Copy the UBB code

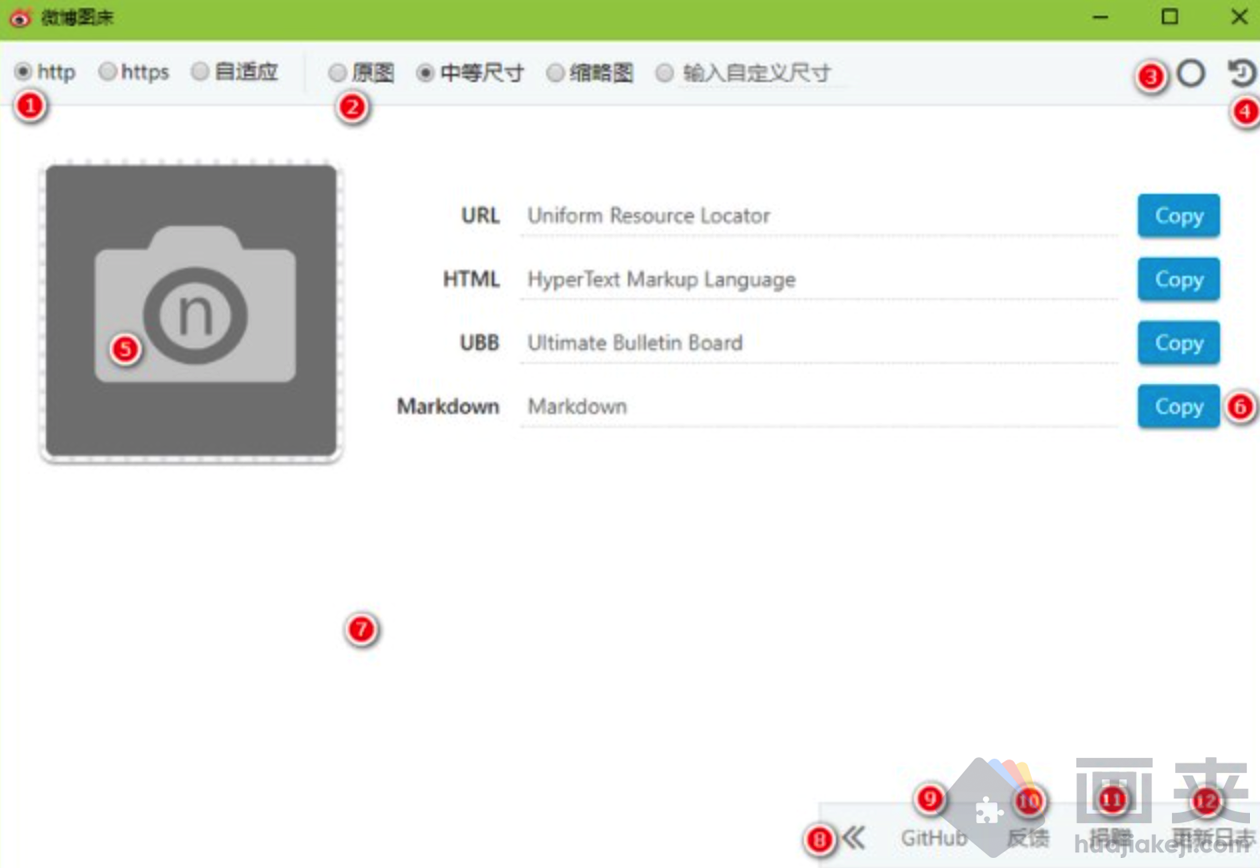pos(1178,343)
